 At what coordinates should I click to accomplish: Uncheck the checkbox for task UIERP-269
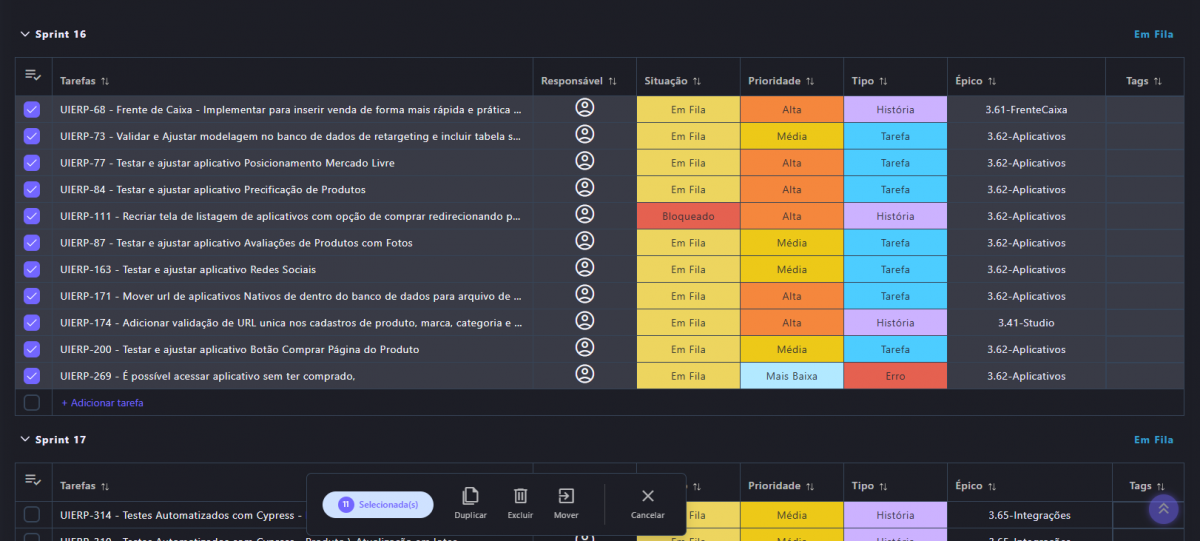point(32,376)
